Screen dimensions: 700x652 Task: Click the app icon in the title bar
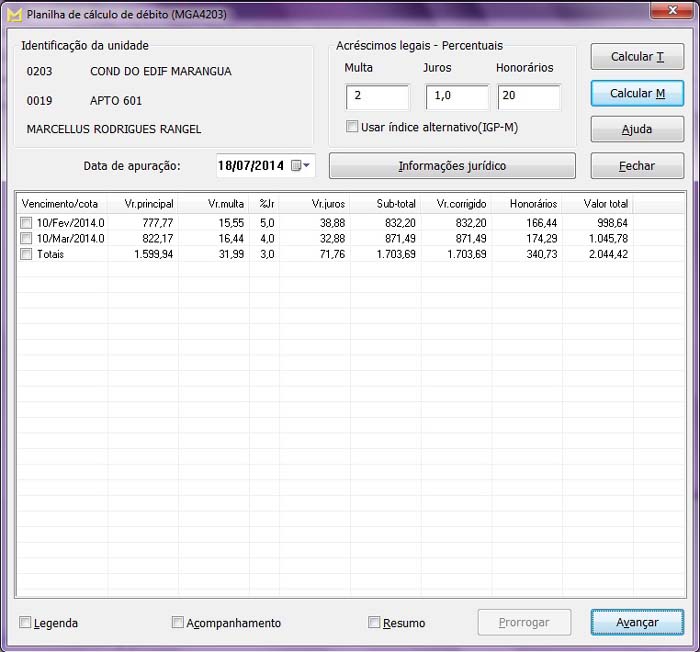tap(14, 12)
